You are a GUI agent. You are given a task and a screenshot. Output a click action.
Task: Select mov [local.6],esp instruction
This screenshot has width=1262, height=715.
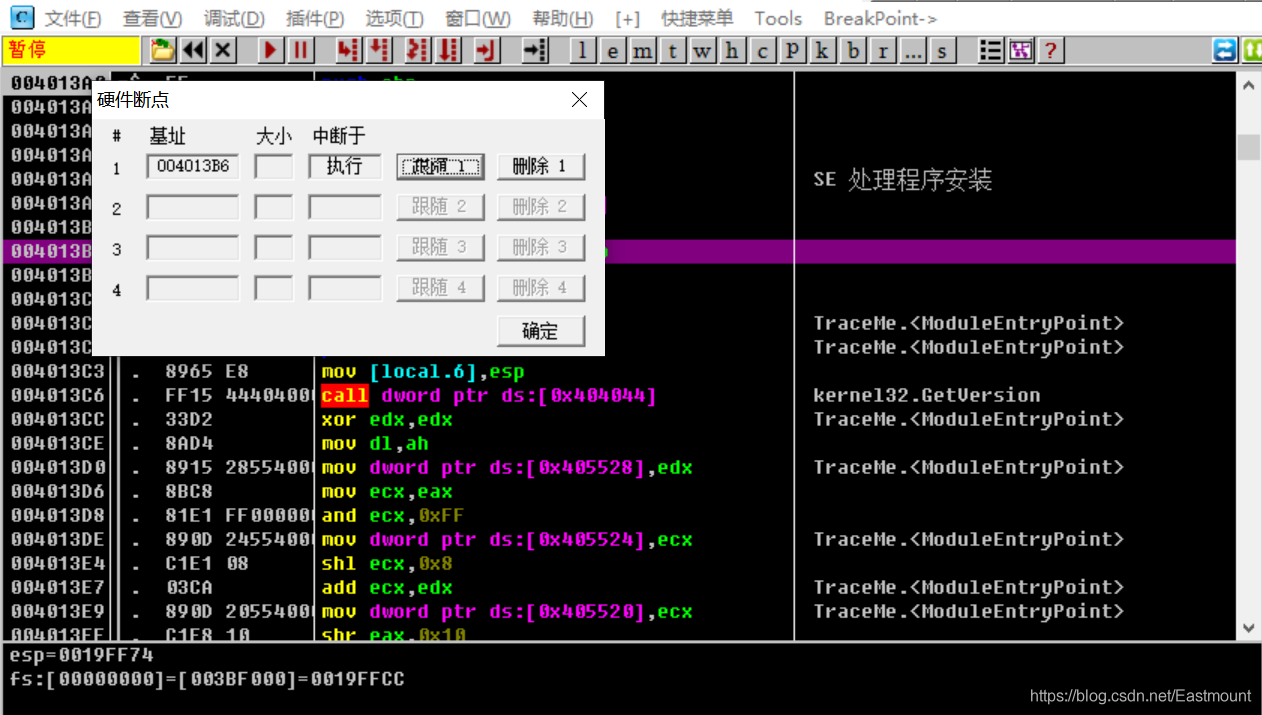point(423,371)
